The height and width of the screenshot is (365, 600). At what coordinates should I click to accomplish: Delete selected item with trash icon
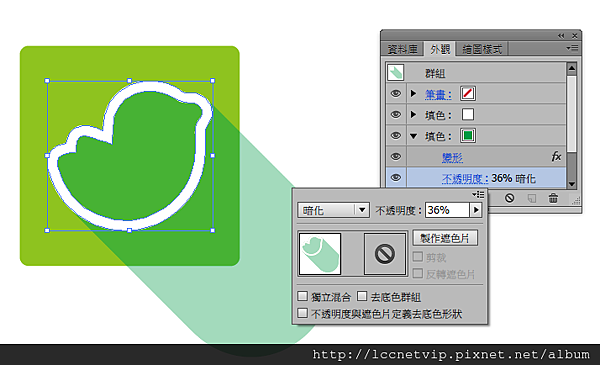[x=553, y=198]
